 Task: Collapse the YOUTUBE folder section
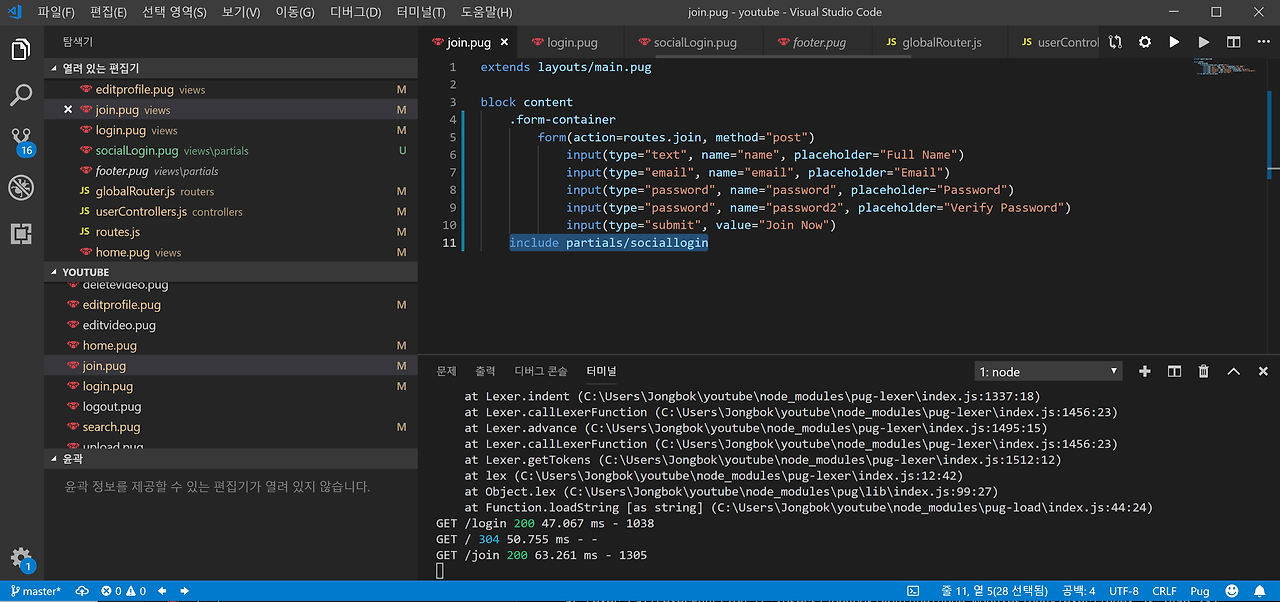pyautogui.click(x=86, y=272)
